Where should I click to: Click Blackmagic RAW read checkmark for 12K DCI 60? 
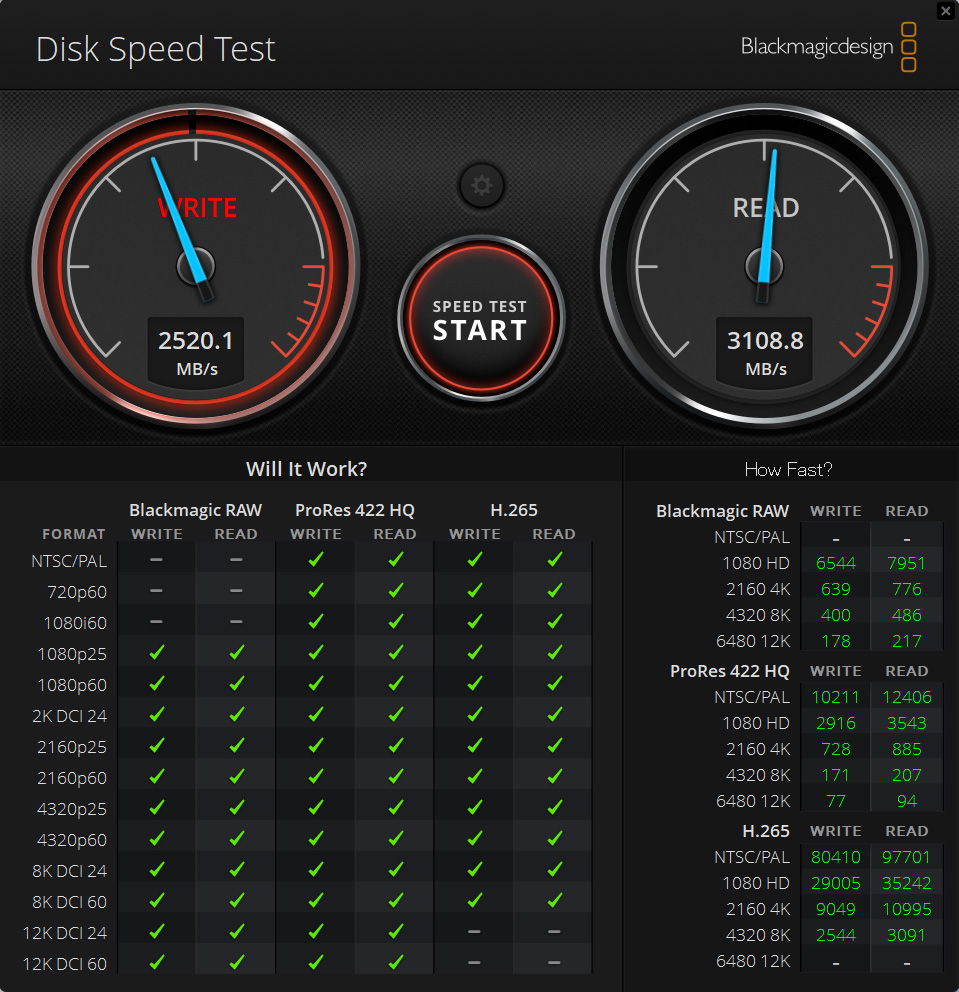click(x=237, y=962)
